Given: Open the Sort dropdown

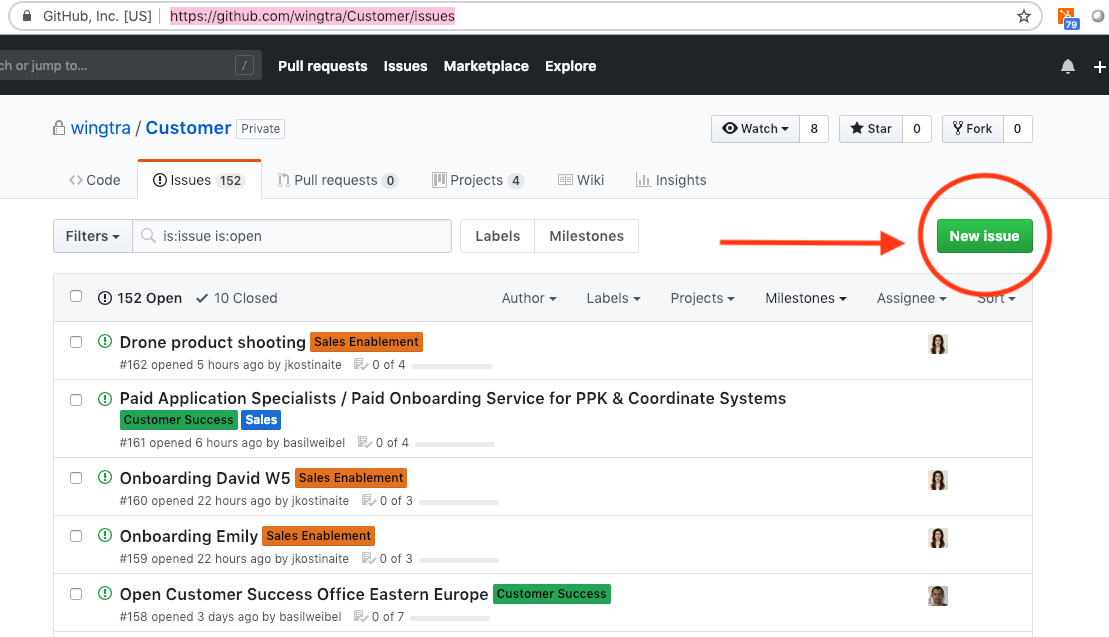Looking at the screenshot, I should [x=997, y=298].
